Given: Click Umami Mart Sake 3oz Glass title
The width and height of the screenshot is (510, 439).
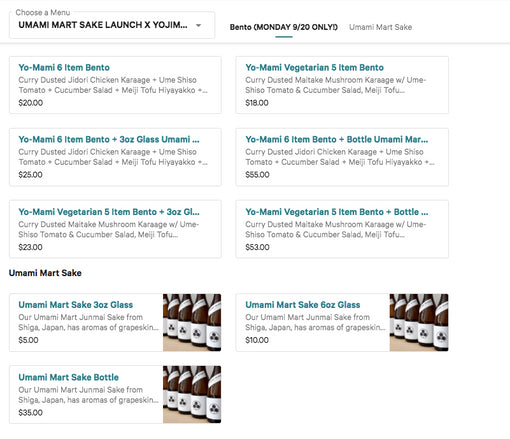Looking at the screenshot, I should click(76, 305).
